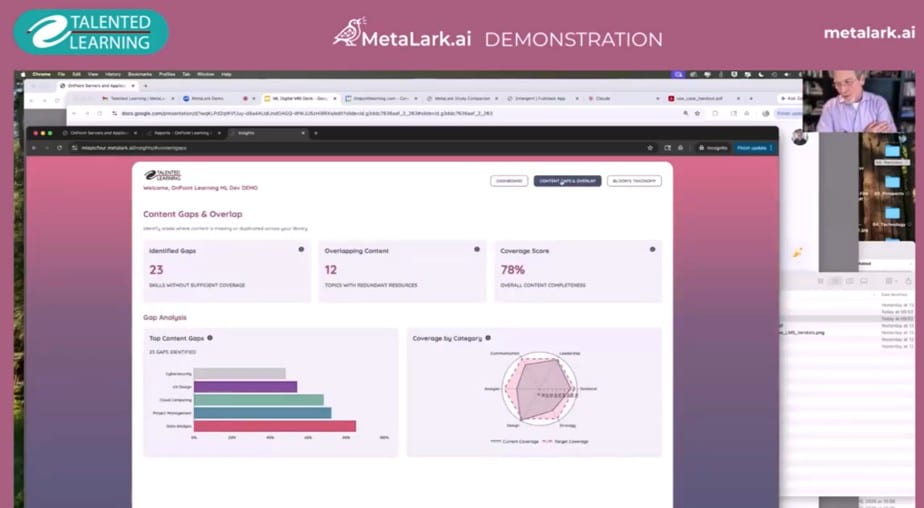Click the gray Cybersecurity bar in the chart
Screen dimensions: 924x508
pyautogui.click(x=239, y=373)
